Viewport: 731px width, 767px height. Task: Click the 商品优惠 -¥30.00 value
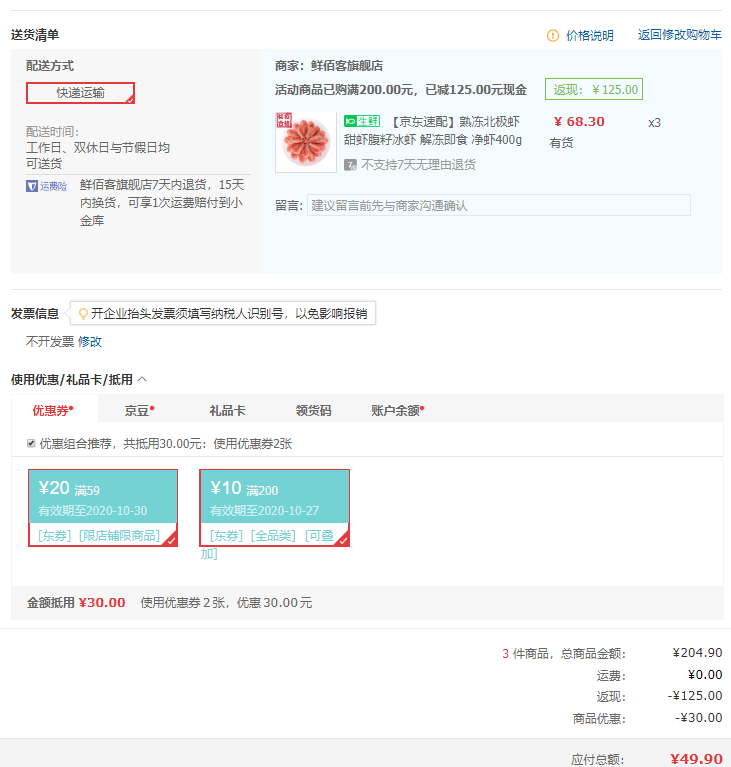pyautogui.click(x=699, y=718)
